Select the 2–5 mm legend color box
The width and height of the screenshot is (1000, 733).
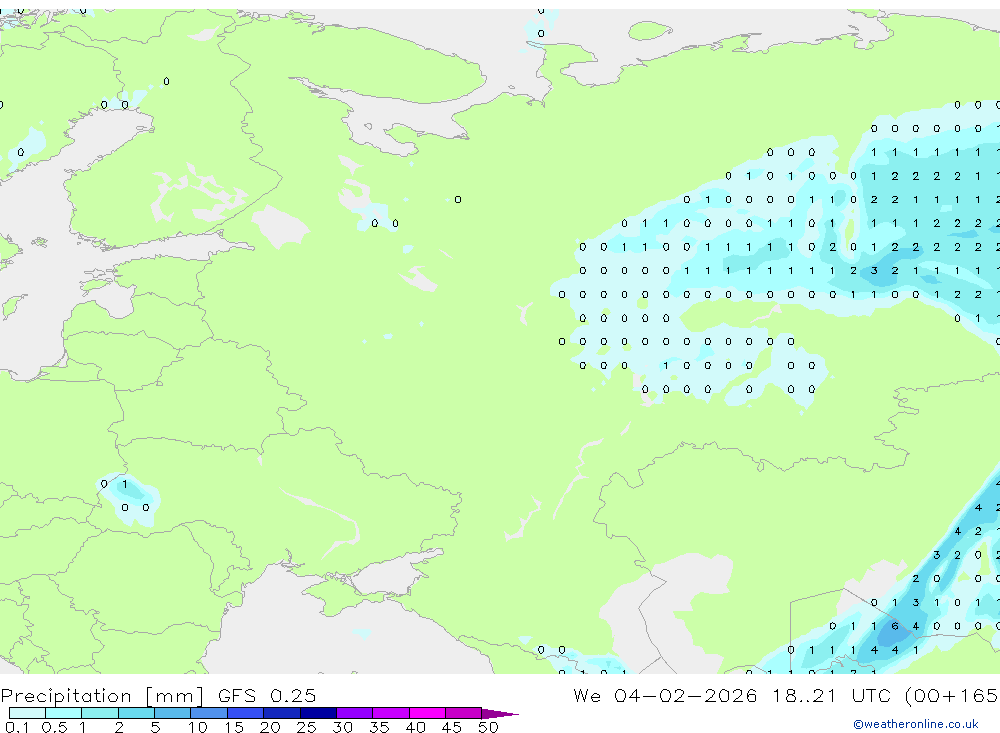[x=136, y=713]
